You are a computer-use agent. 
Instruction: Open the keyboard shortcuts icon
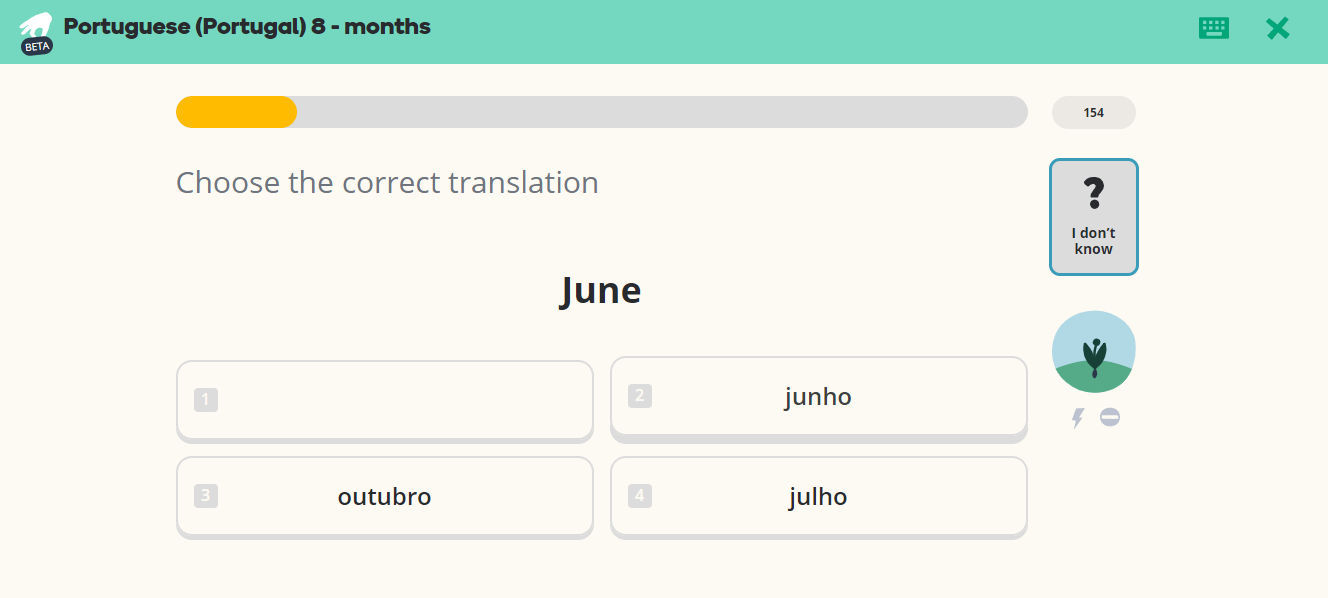(1214, 28)
